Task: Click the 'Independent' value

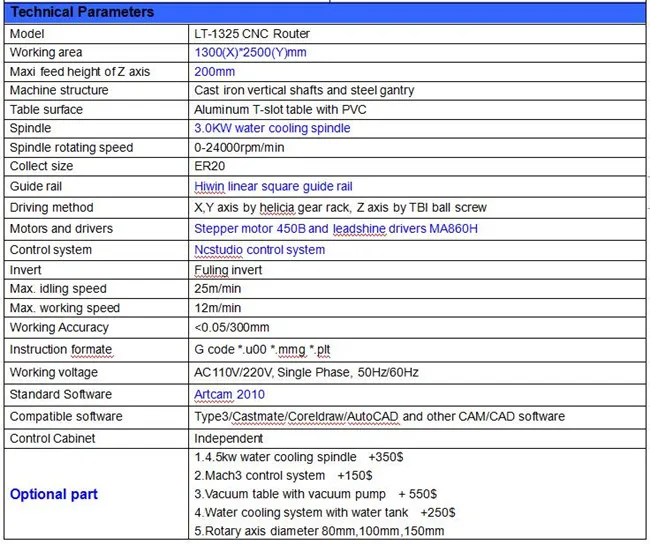Action: pyautogui.click(x=229, y=439)
